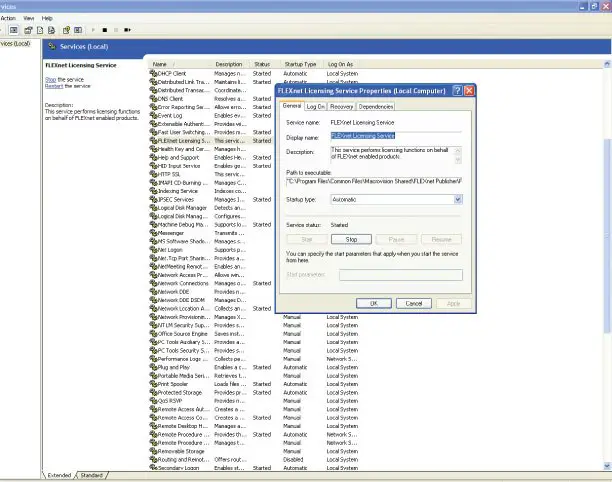Open the Startup type dropdown
The width and height of the screenshot is (612, 482).
tap(458, 199)
